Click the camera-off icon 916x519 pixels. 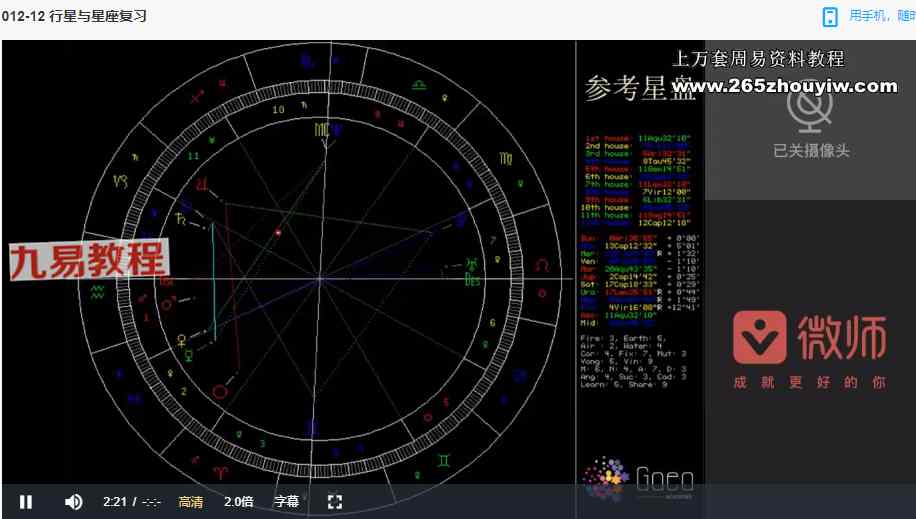pos(810,107)
